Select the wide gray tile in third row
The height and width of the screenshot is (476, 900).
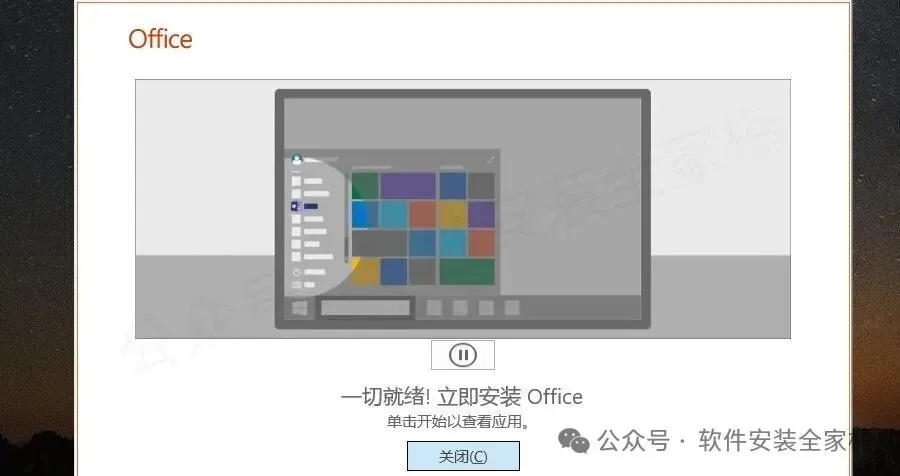tap(379, 243)
